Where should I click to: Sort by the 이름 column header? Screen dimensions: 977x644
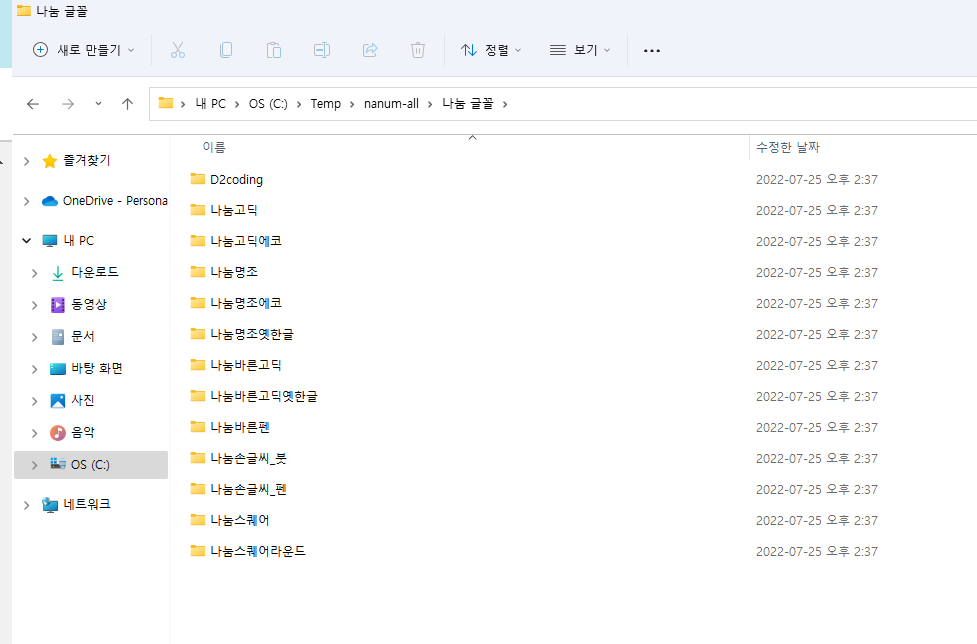coord(214,147)
